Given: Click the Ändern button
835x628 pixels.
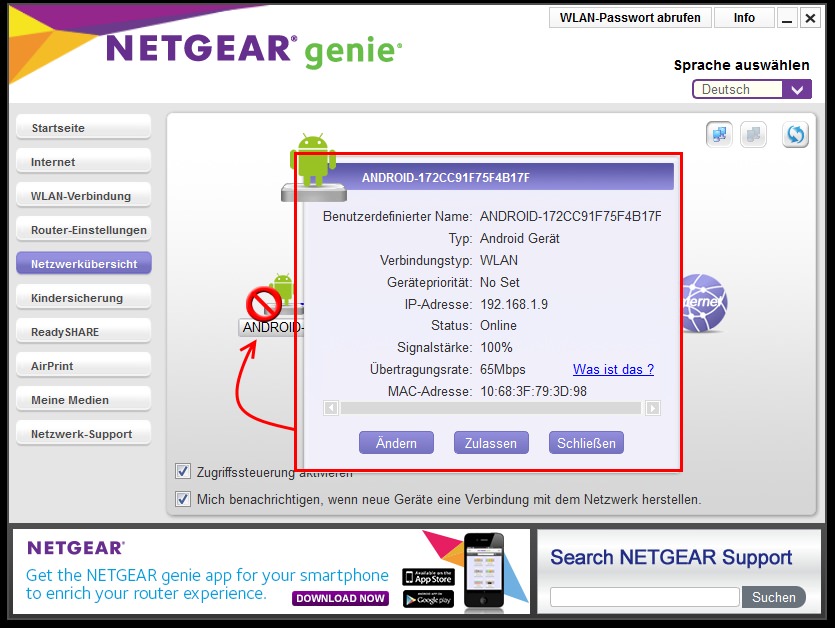Looking at the screenshot, I should [396, 443].
